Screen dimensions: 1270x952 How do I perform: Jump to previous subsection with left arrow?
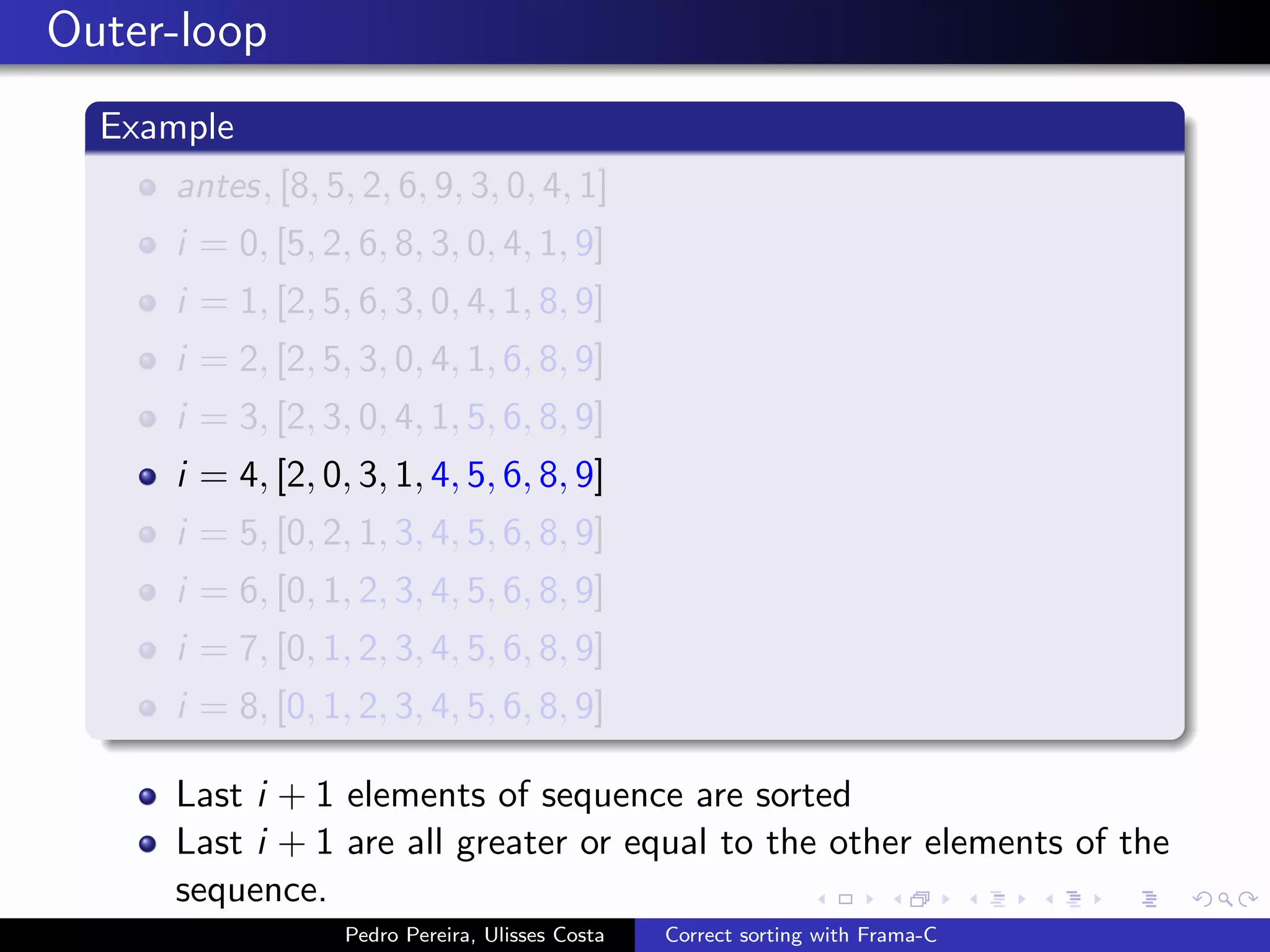click(x=974, y=899)
